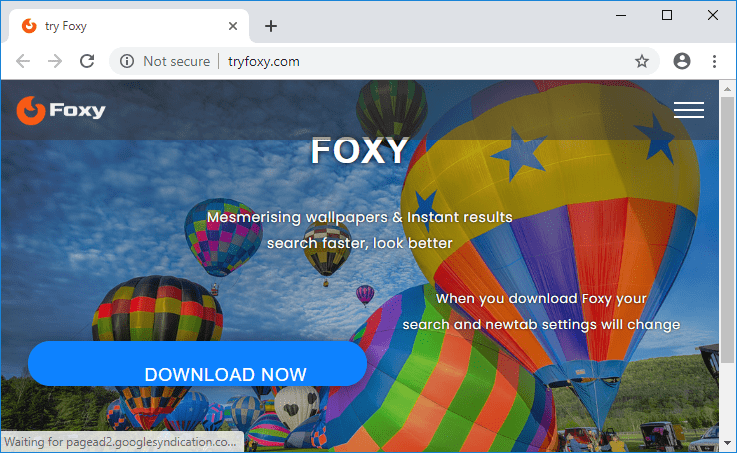Click the 'Waiting for pagead2.googlesyndication' status text

(120, 442)
